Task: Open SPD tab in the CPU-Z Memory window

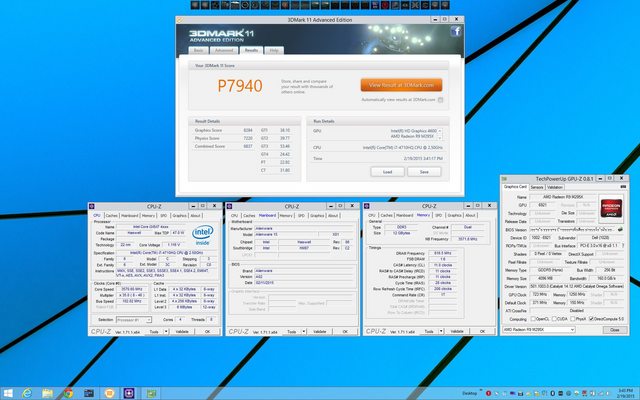Action: pyautogui.click(x=438, y=215)
